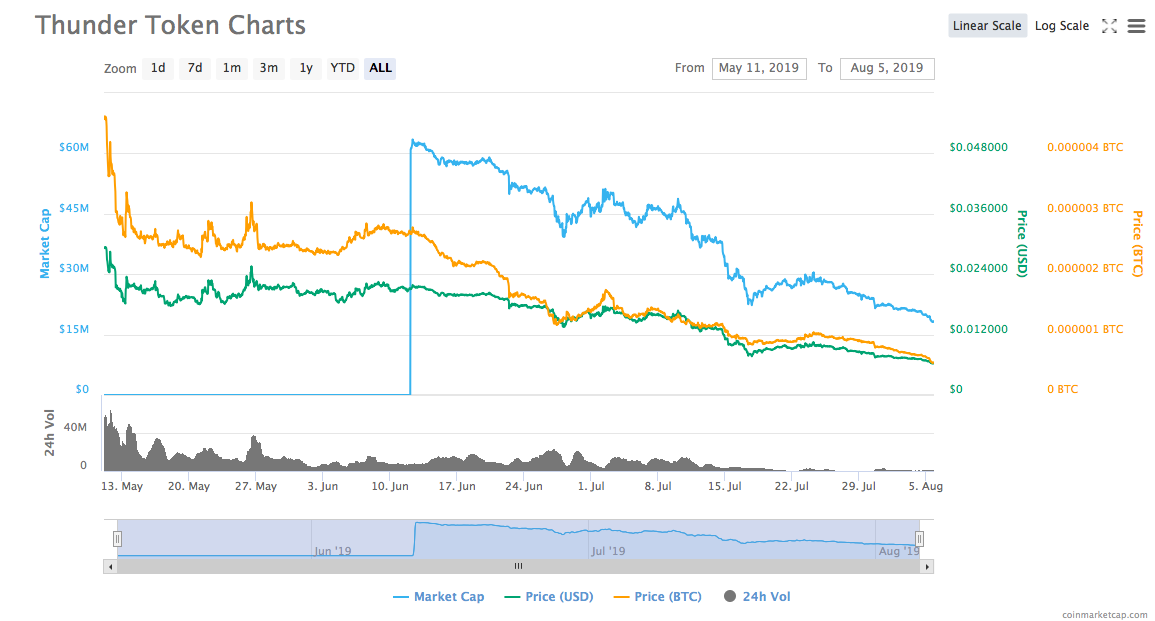Click the 15. Jul axis label
Image resolution: width=1155 pixels, height=621 pixels.
[x=725, y=486]
